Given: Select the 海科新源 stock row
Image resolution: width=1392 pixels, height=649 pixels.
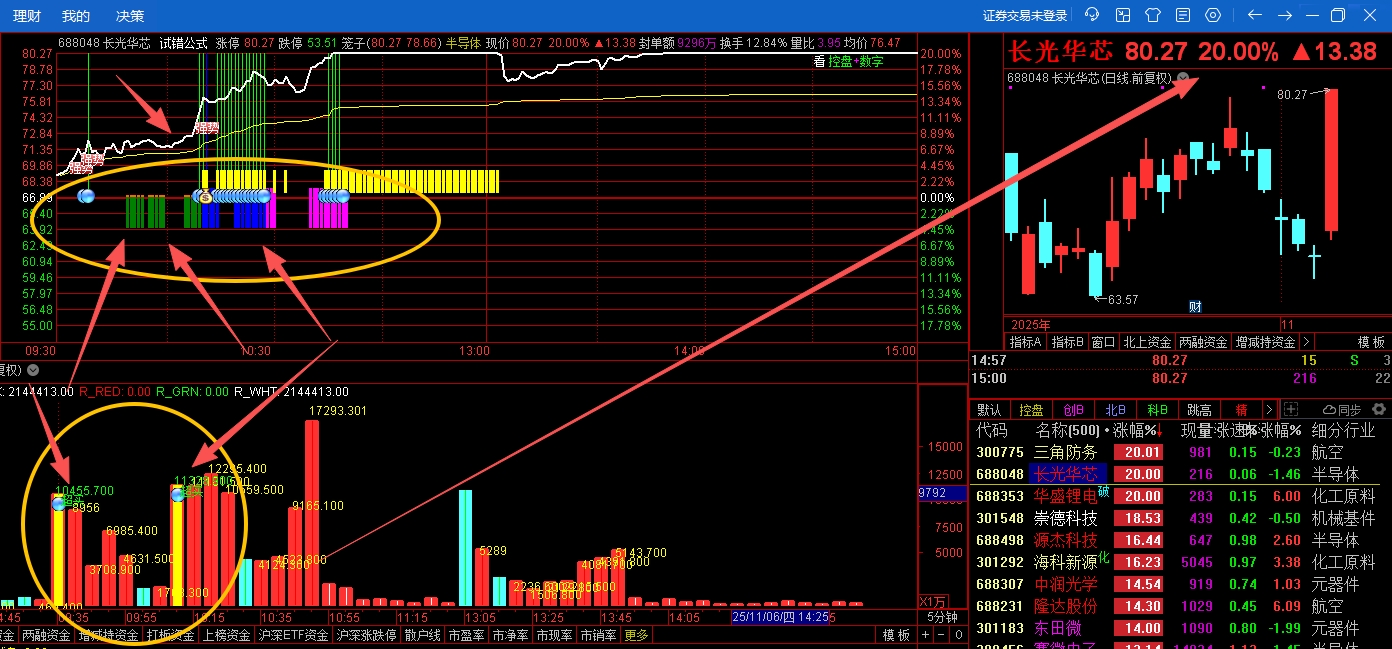Looking at the screenshot, I should tap(1180, 562).
